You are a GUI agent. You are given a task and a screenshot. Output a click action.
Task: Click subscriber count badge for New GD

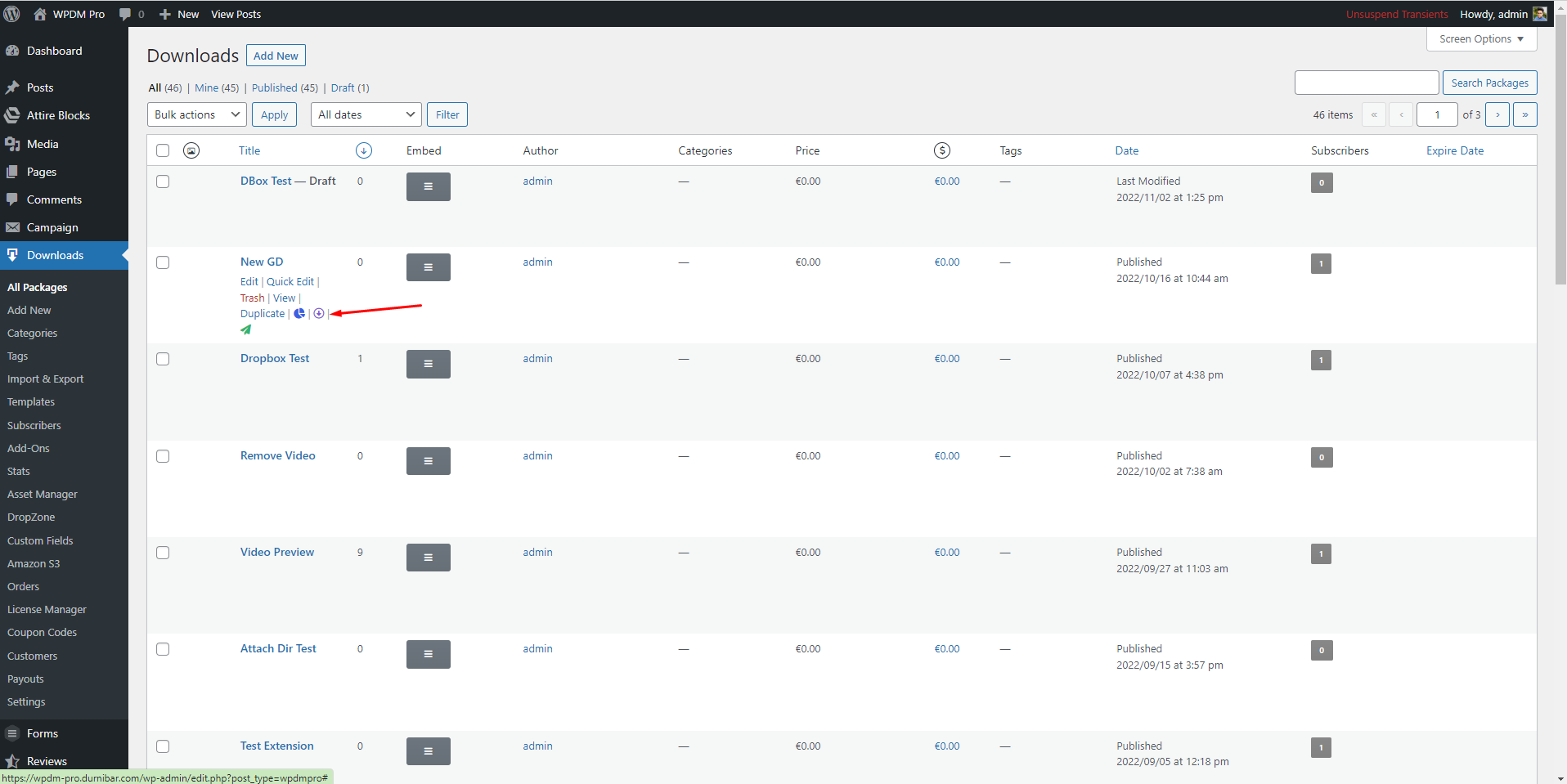click(1321, 263)
